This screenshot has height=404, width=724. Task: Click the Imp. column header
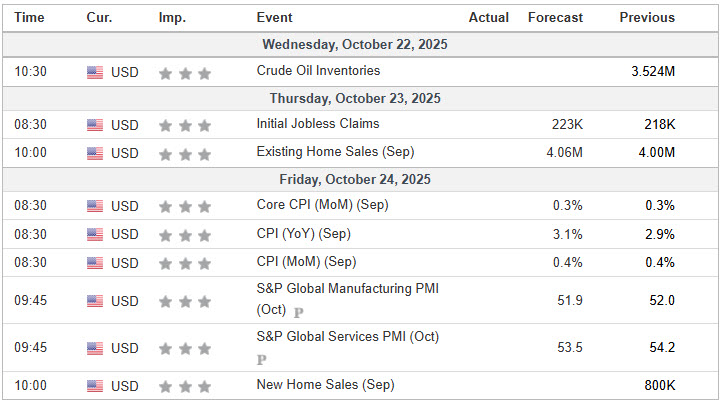coord(172,17)
